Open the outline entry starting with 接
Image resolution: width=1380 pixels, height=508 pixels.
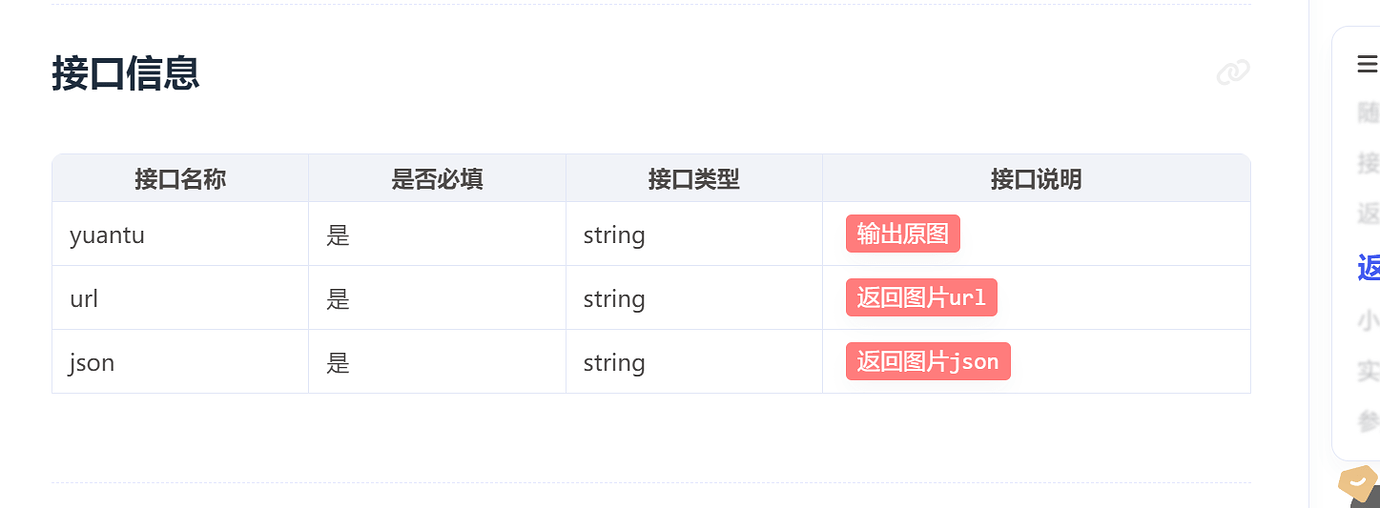[x=1368, y=163]
